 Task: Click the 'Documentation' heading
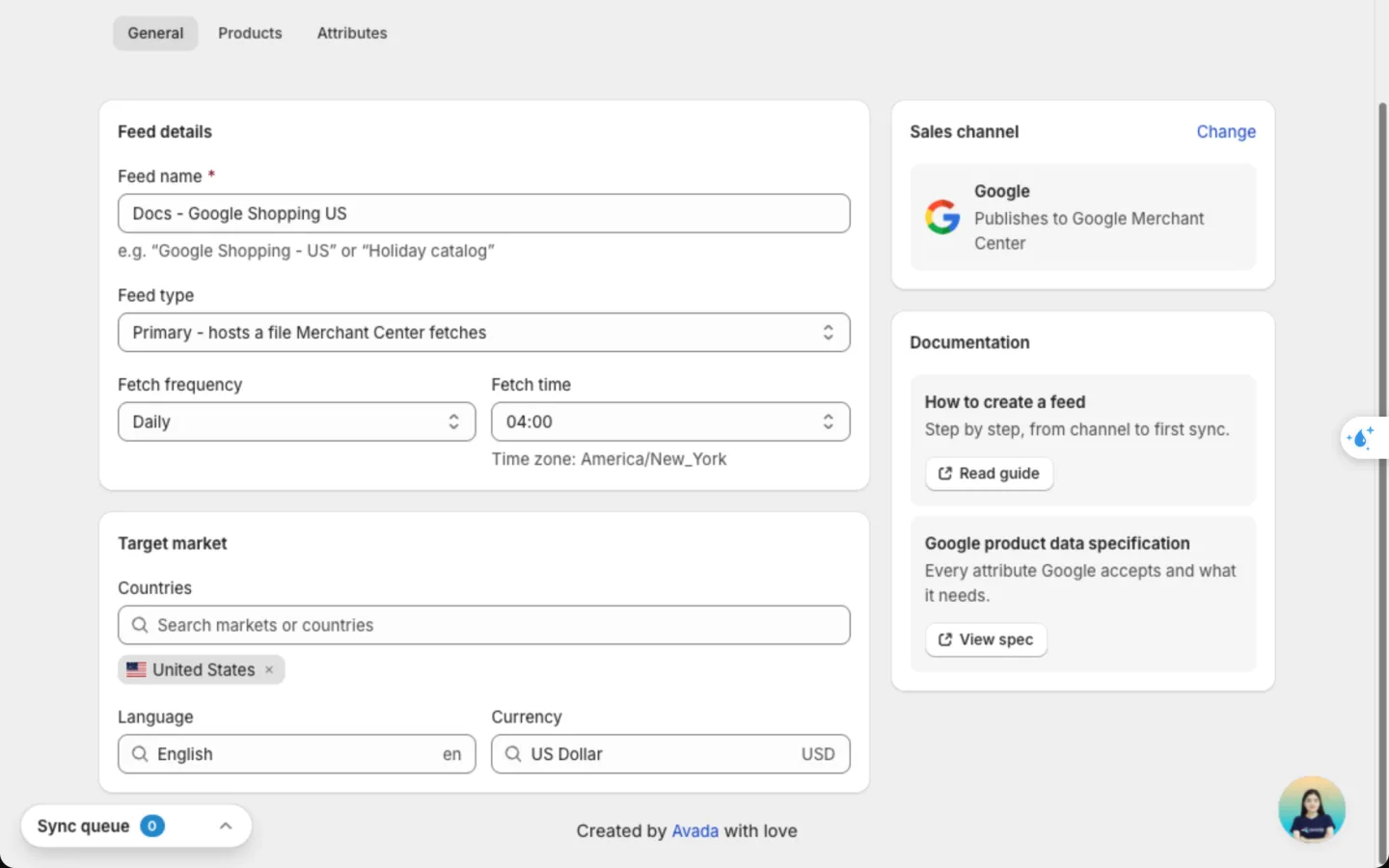(969, 342)
